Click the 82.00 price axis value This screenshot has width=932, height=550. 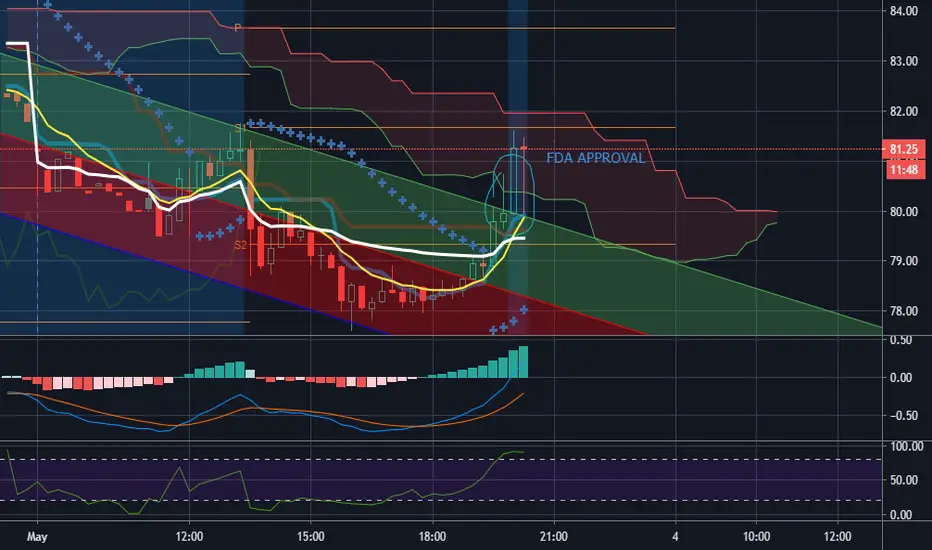click(903, 111)
